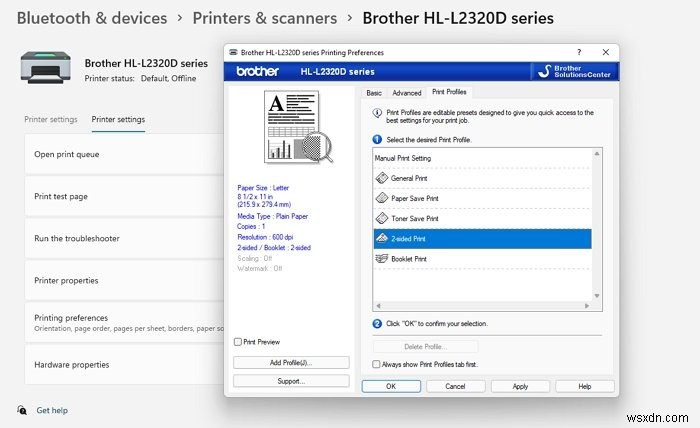Image resolution: width=700 pixels, height=428 pixels.
Task: Select Paper Save Print profile text
Action: tap(415, 198)
